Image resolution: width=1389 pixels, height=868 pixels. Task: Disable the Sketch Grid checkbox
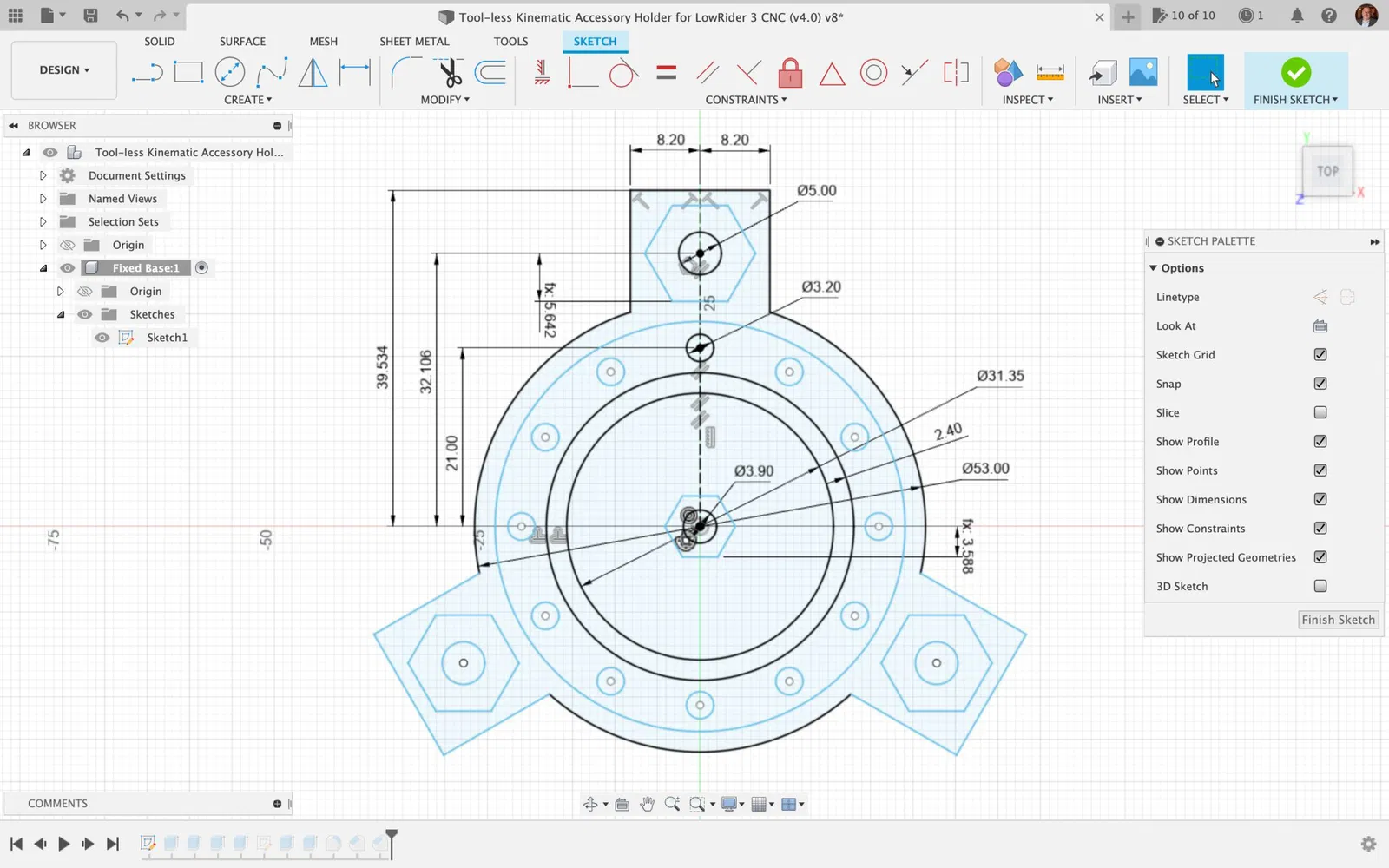tap(1320, 355)
